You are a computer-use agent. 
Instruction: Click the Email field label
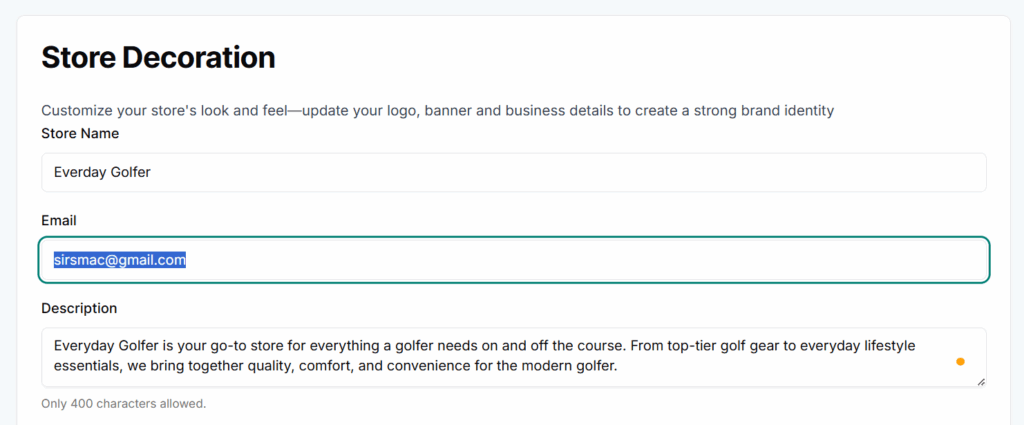[x=59, y=220]
